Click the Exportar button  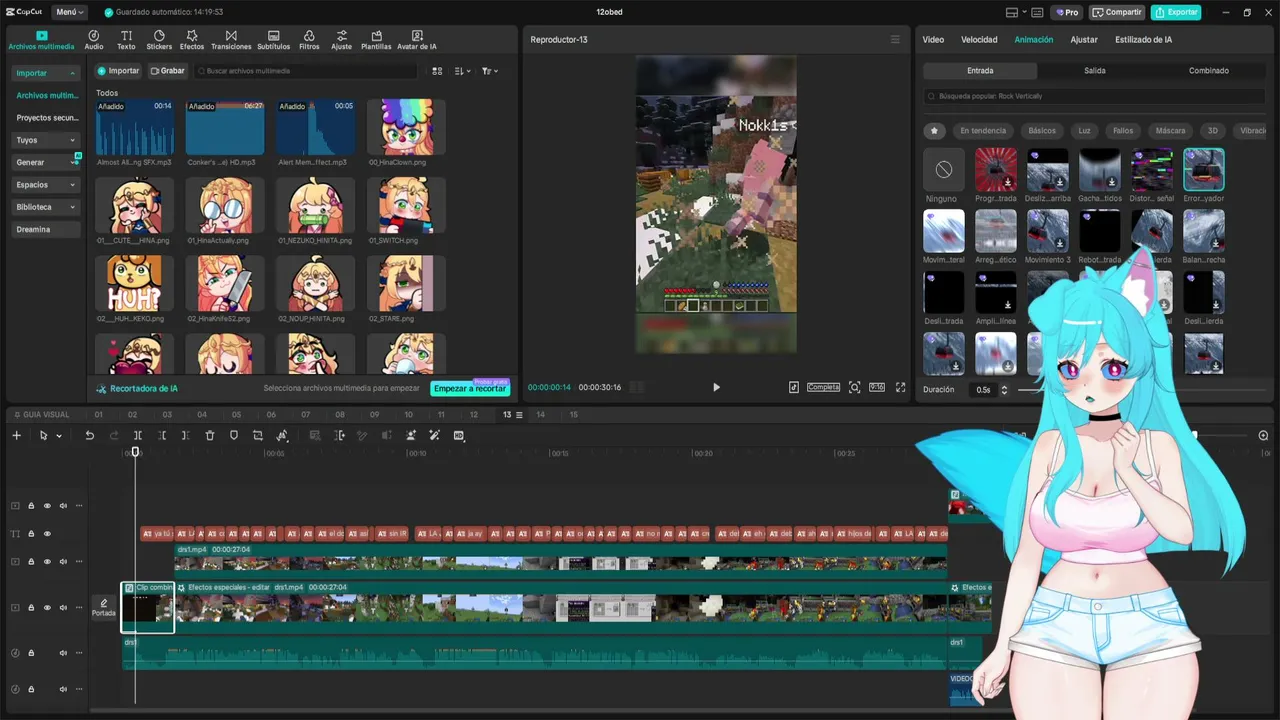[1176, 12]
